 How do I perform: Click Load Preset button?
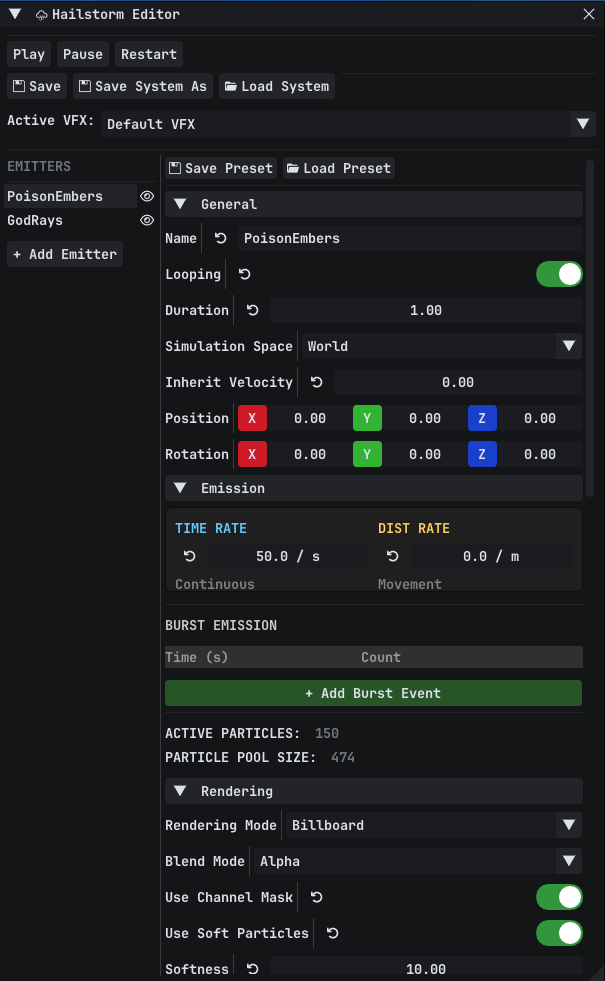tap(338, 168)
